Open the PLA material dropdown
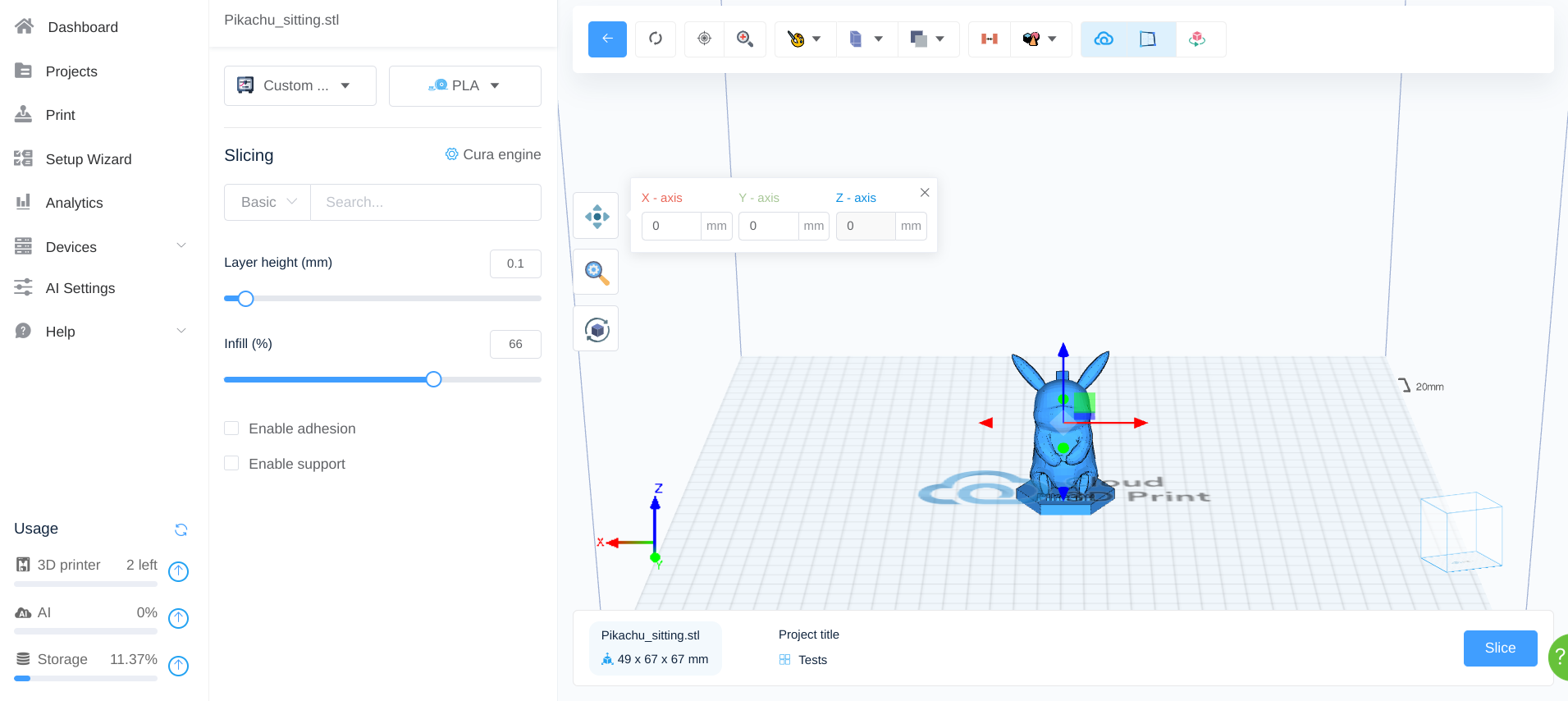 464,86
